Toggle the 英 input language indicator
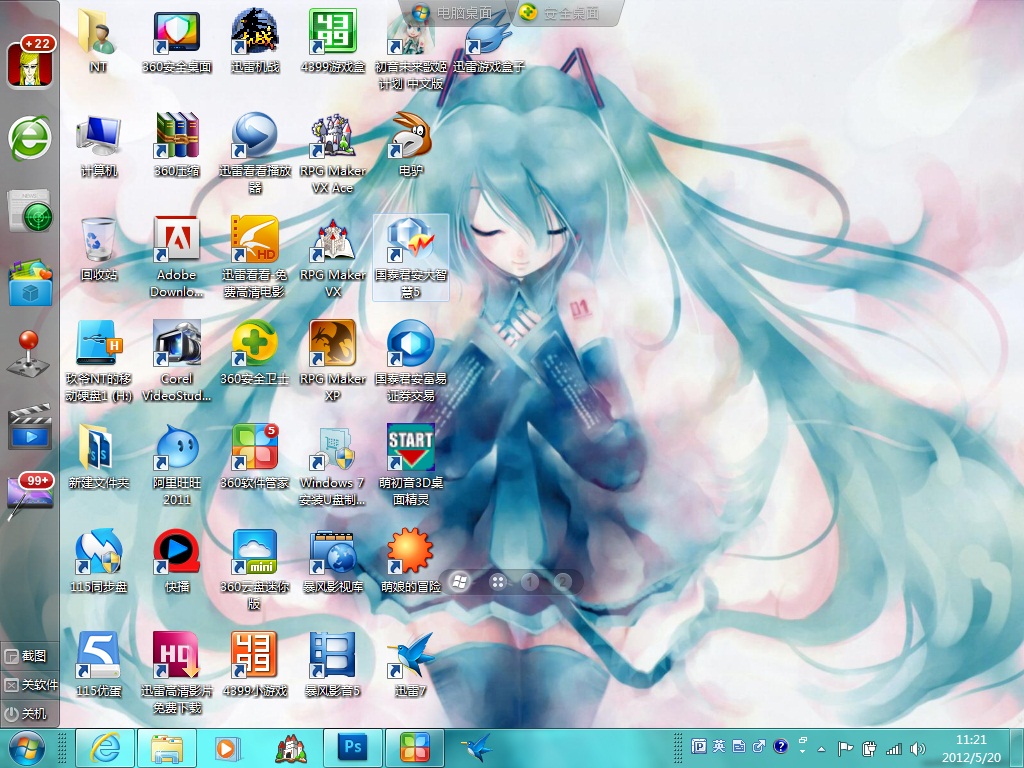This screenshot has width=1024, height=768. pos(718,746)
